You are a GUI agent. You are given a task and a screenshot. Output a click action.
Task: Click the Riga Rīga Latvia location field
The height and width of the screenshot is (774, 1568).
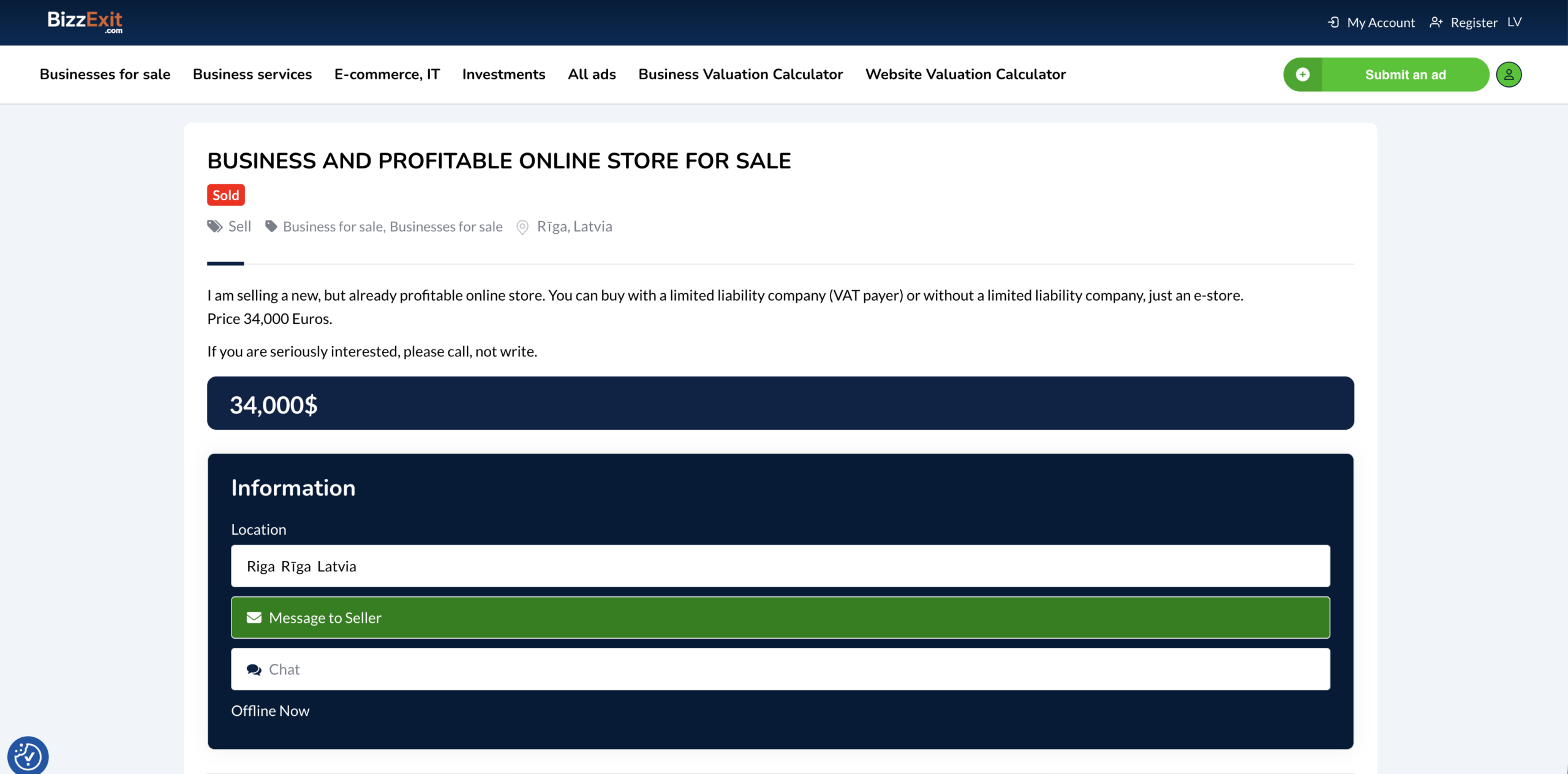(780, 566)
